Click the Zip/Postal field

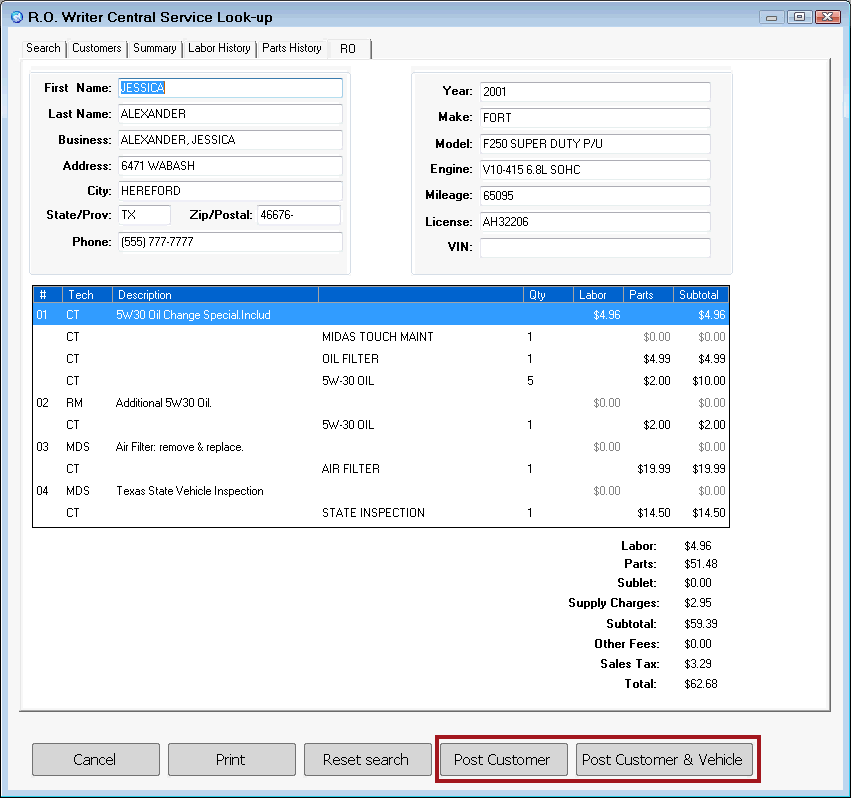coord(298,214)
